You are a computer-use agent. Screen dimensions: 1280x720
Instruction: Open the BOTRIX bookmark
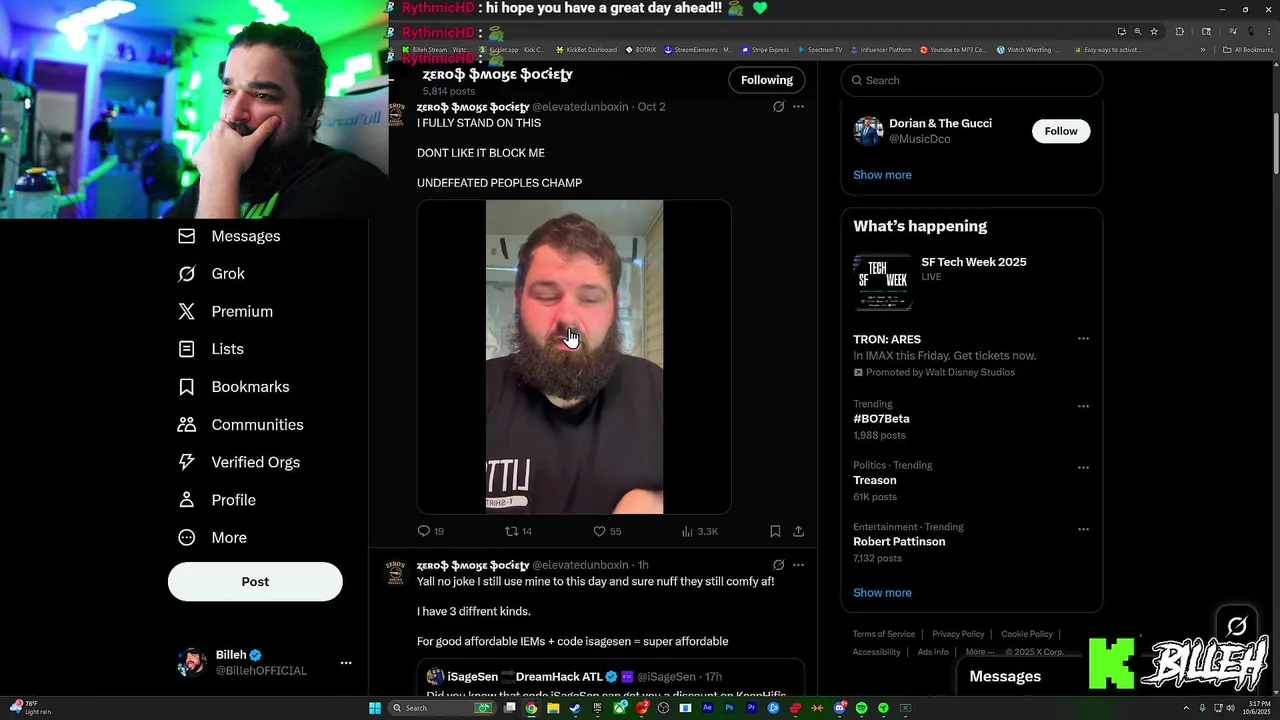(641, 50)
